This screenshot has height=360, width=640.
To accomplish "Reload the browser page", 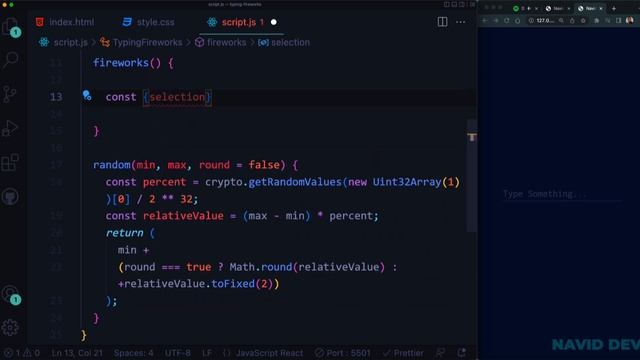I will point(507,20).
